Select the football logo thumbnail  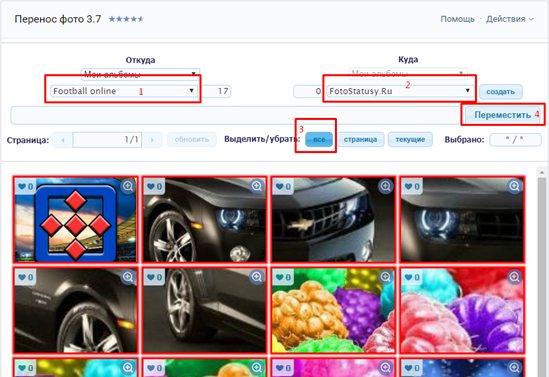pos(75,219)
